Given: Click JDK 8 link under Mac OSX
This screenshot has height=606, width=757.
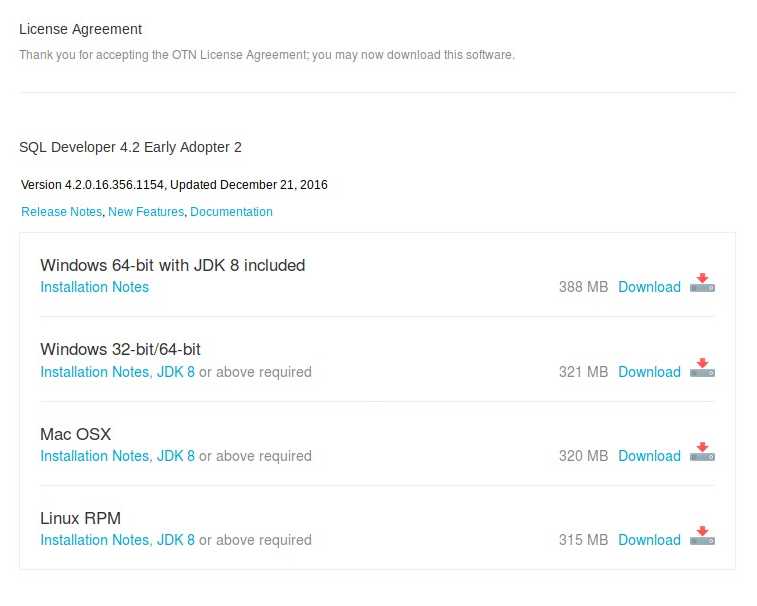Looking at the screenshot, I should (176, 456).
